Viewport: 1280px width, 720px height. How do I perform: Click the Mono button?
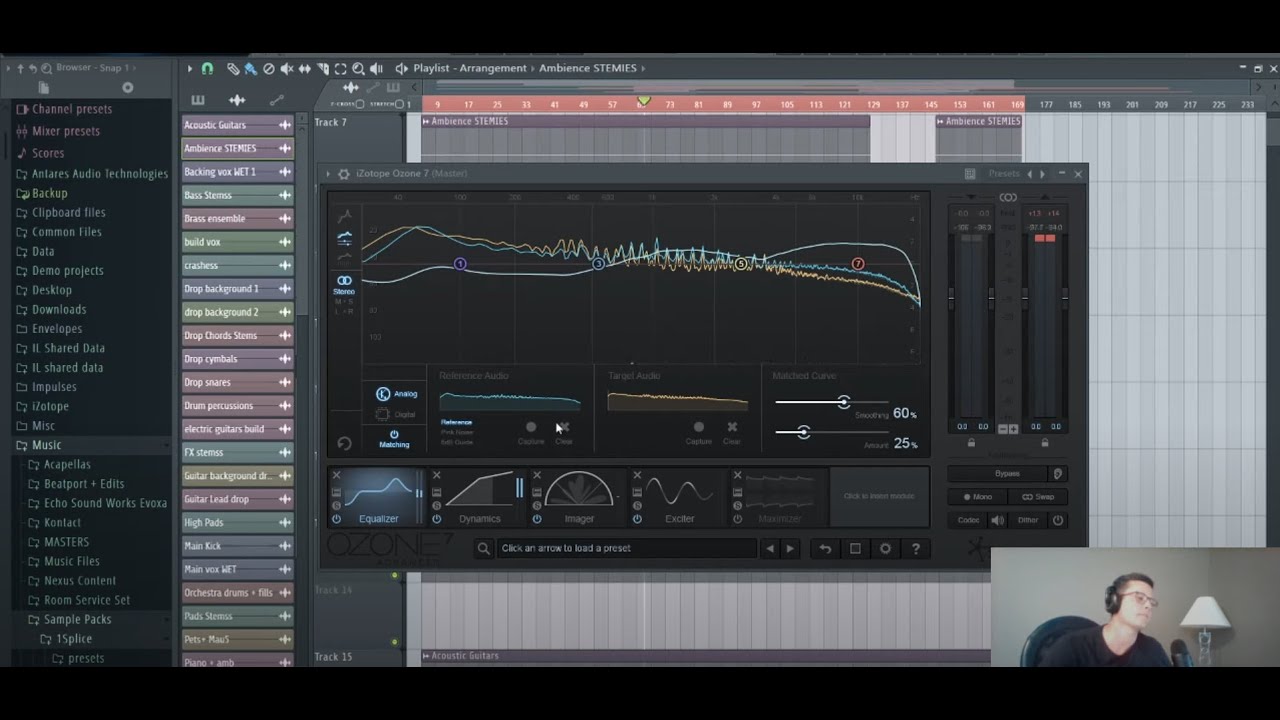pos(978,497)
